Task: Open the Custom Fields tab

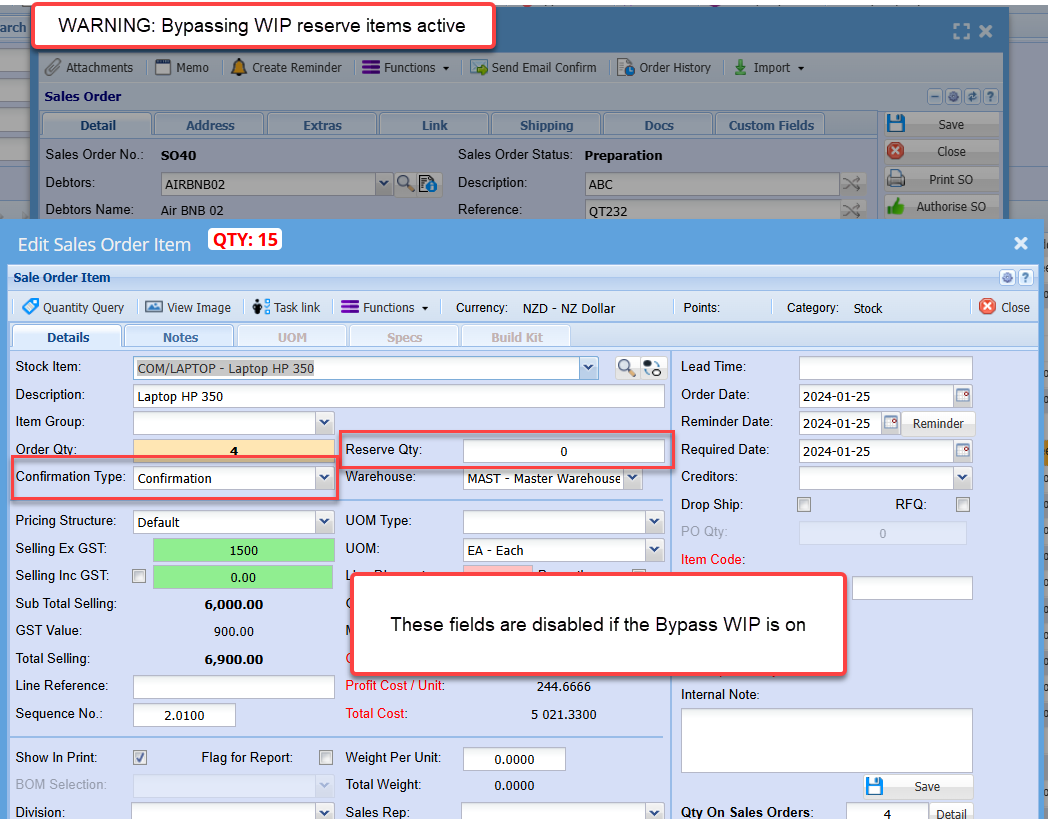Action: [x=771, y=125]
